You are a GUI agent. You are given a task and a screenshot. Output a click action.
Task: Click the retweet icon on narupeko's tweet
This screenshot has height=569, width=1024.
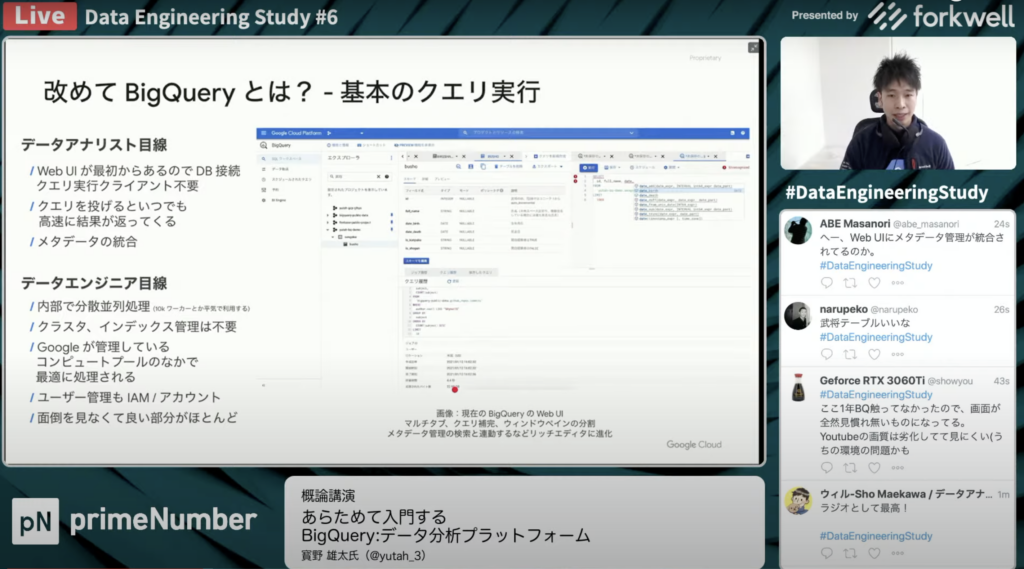click(850, 354)
